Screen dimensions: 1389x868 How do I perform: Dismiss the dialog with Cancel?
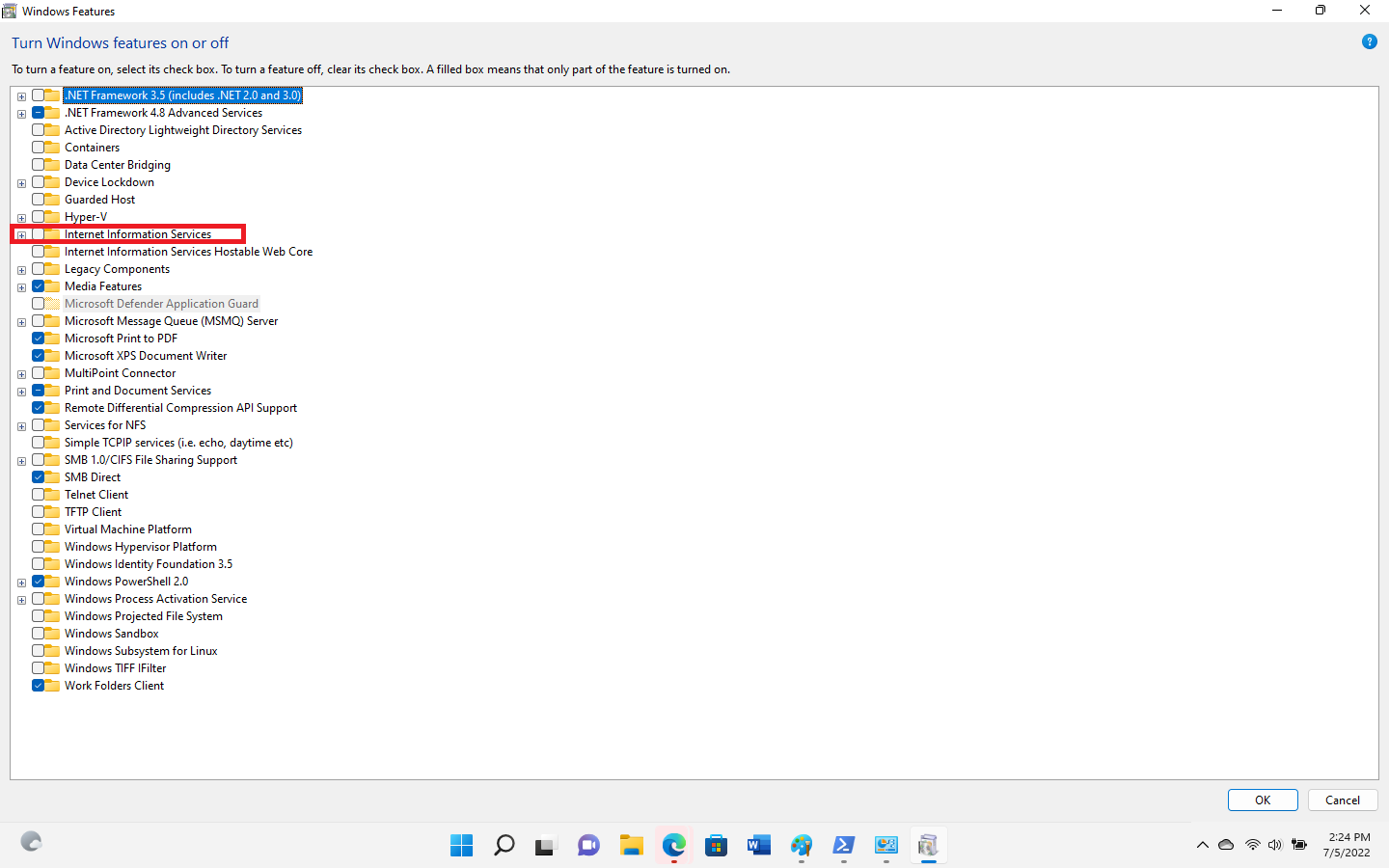pyautogui.click(x=1342, y=800)
